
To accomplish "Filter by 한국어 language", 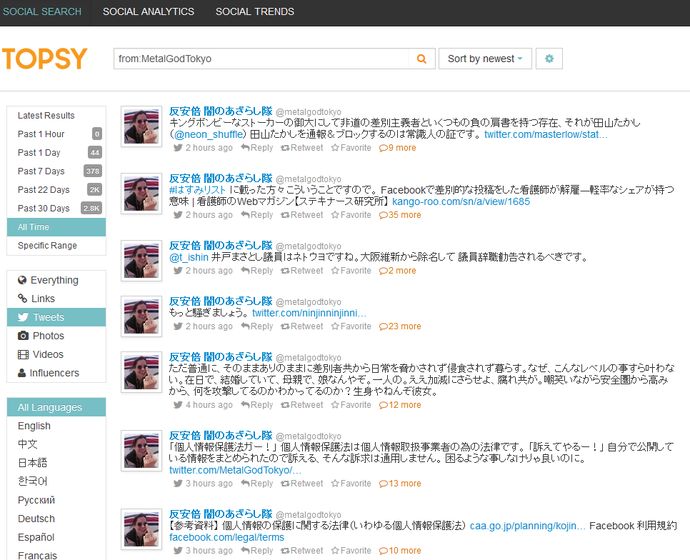I will click(32, 481).
